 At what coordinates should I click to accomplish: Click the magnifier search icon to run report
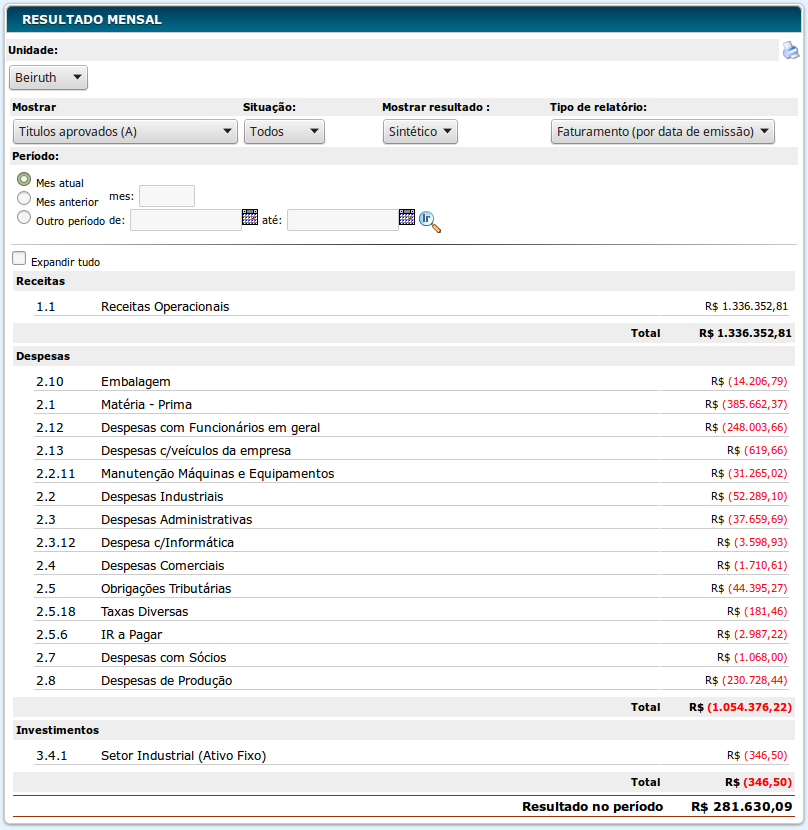click(429, 222)
